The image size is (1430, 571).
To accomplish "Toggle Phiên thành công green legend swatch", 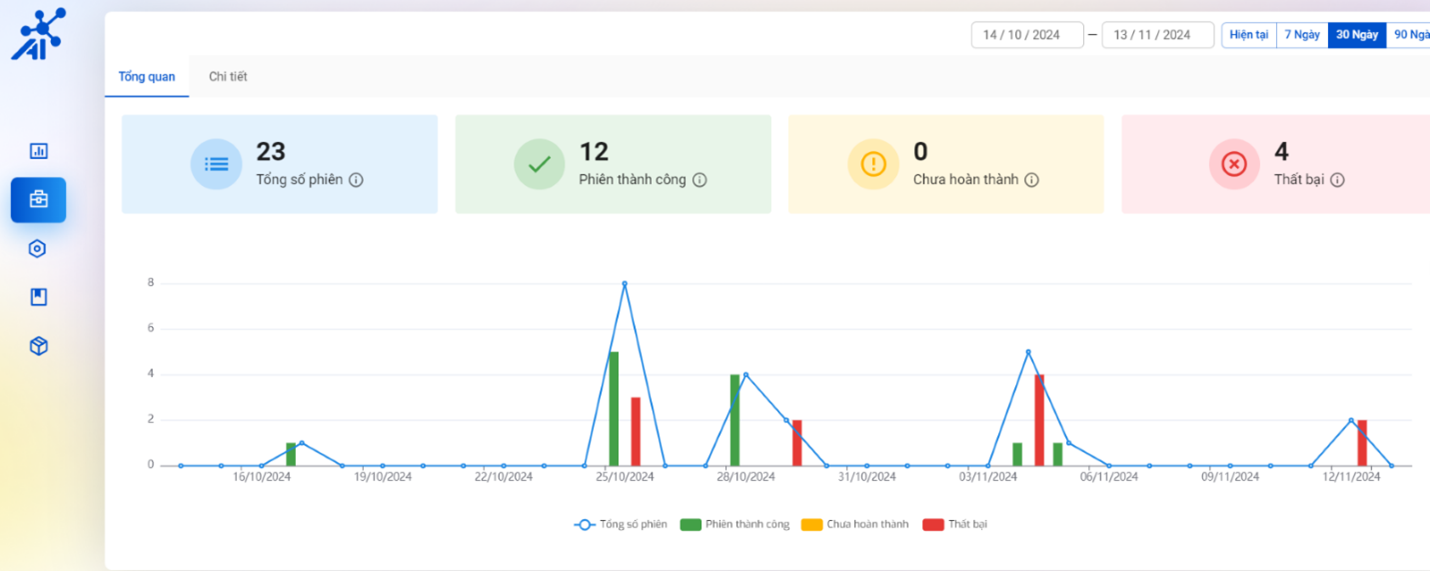I will (690, 524).
